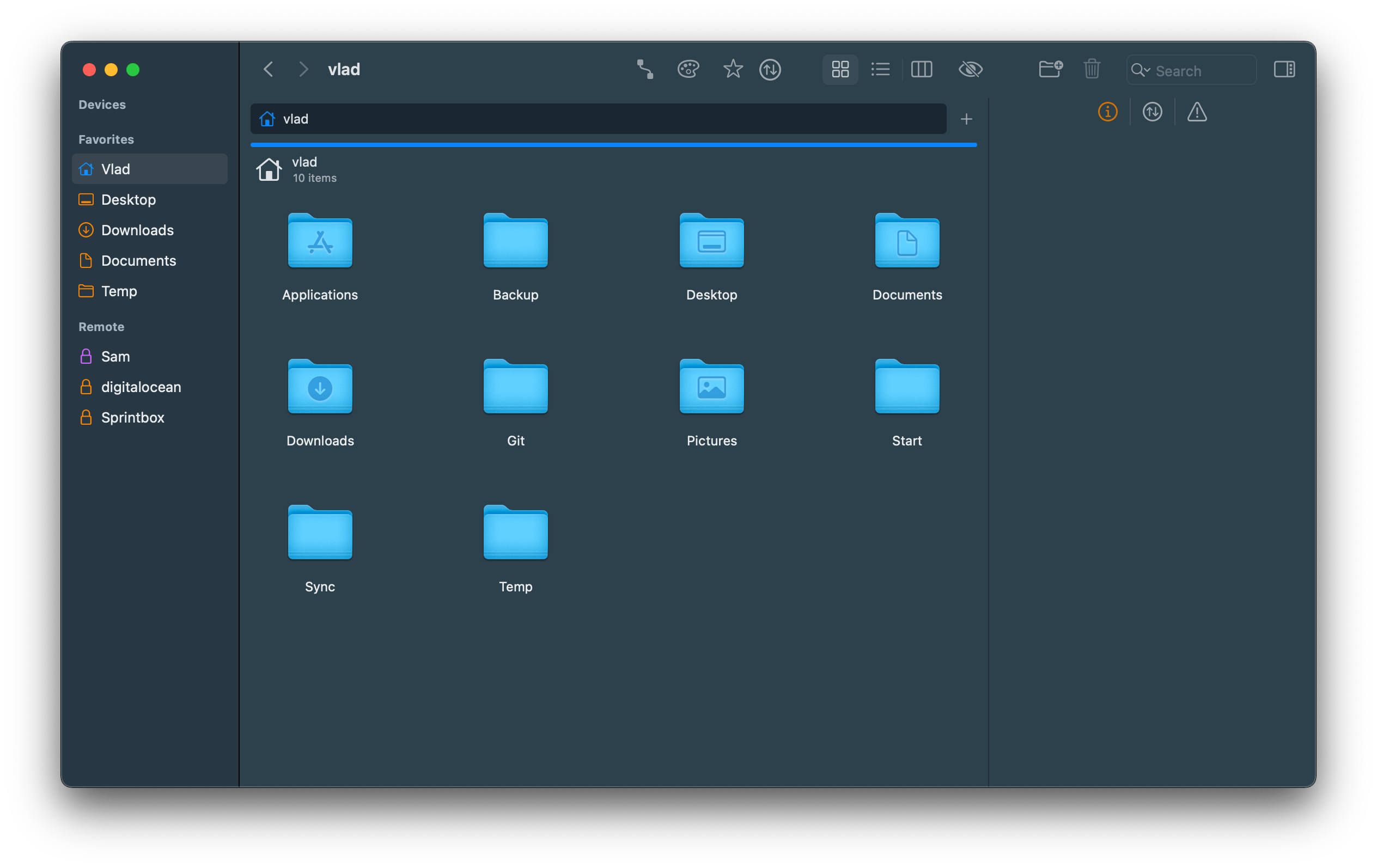The height and width of the screenshot is (868, 1377).
Task: Open the color palette theme icon
Action: [x=688, y=70]
